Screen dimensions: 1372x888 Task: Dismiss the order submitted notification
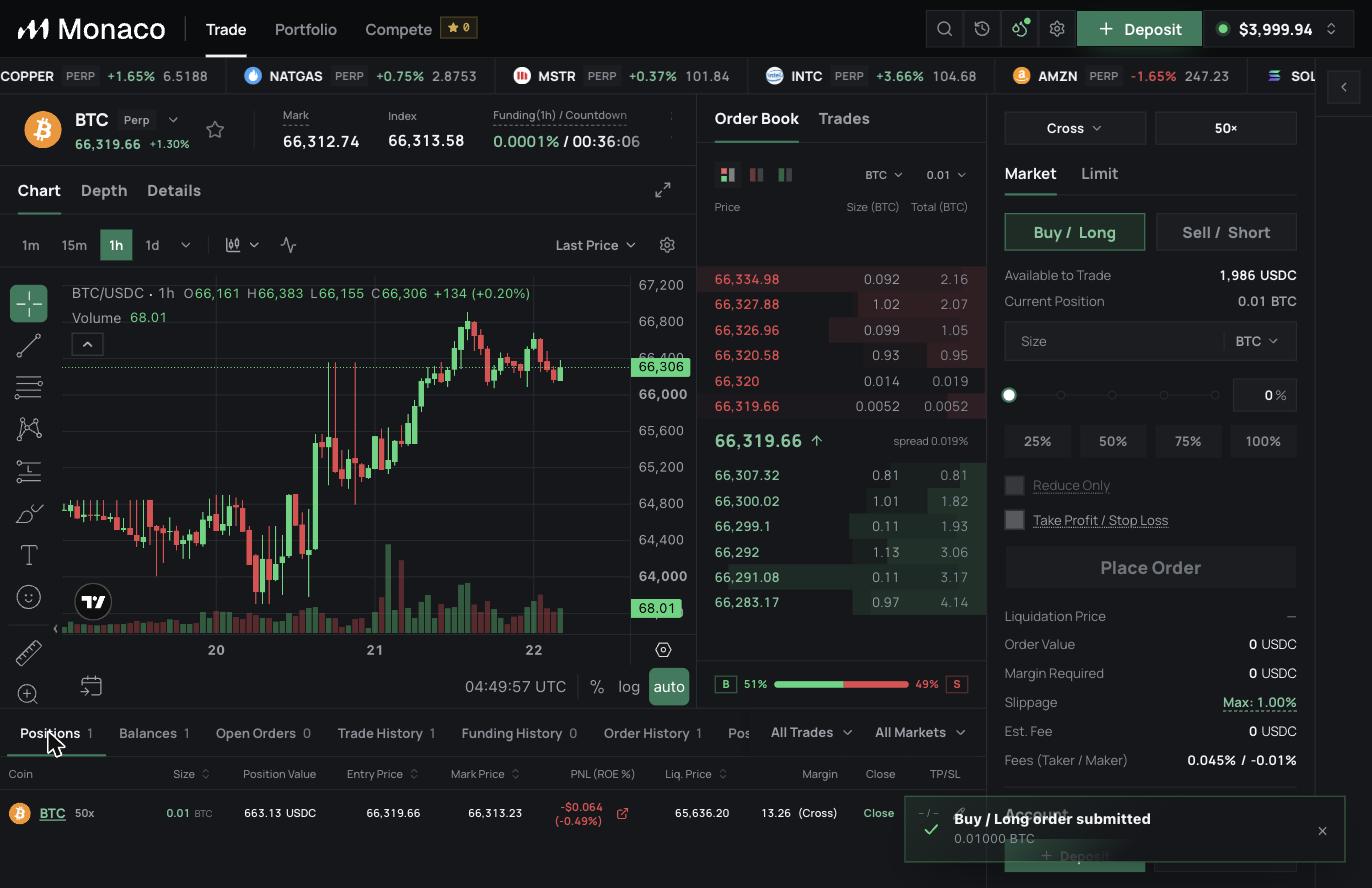(x=1322, y=831)
